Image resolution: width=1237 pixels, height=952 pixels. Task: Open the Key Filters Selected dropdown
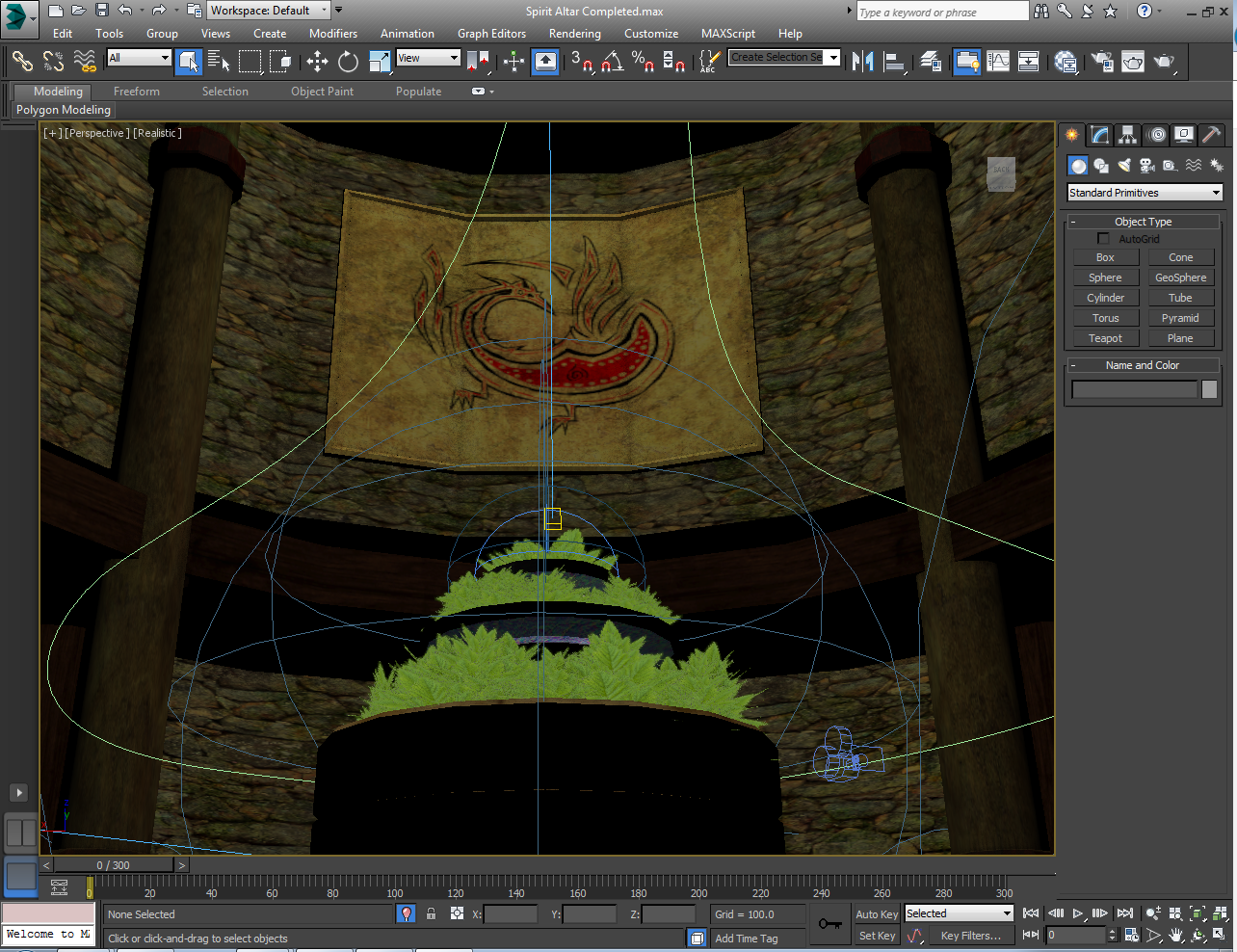pyautogui.click(x=958, y=913)
